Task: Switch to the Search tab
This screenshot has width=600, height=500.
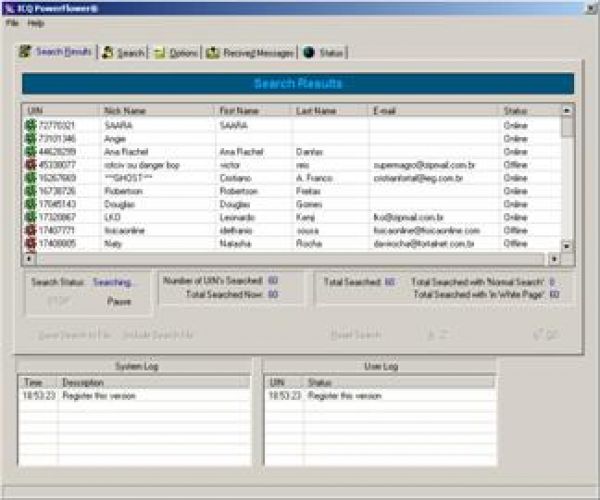Action: click(x=124, y=53)
